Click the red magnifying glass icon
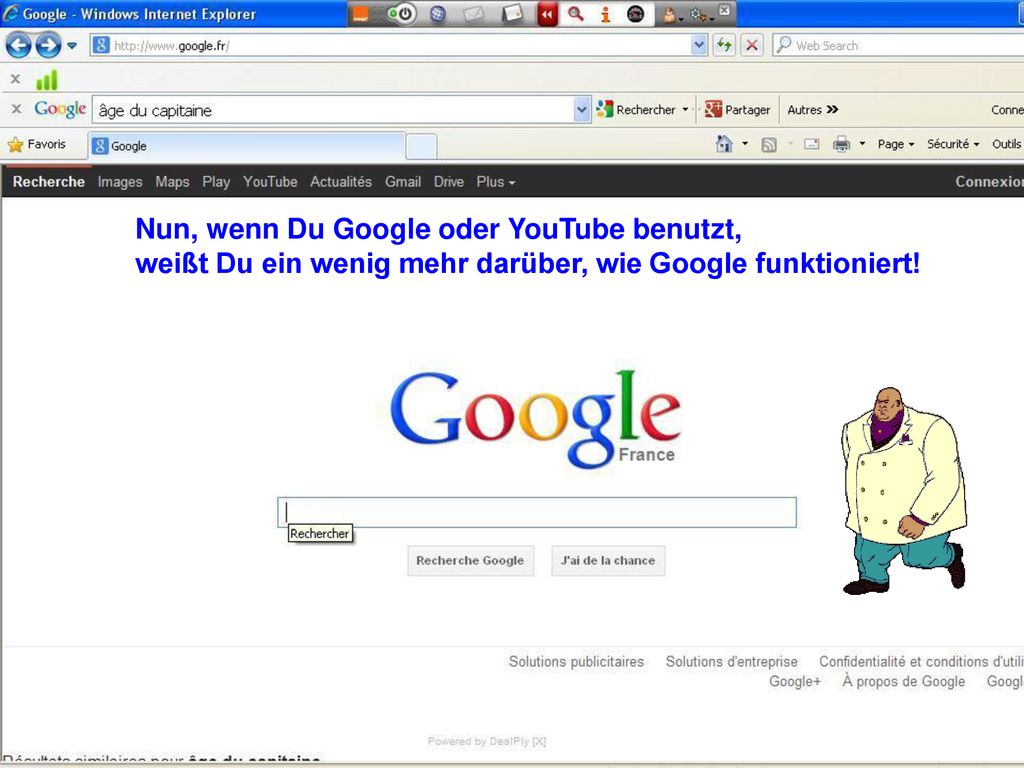Screen dimensions: 1024x768 pyautogui.click(x=575, y=14)
